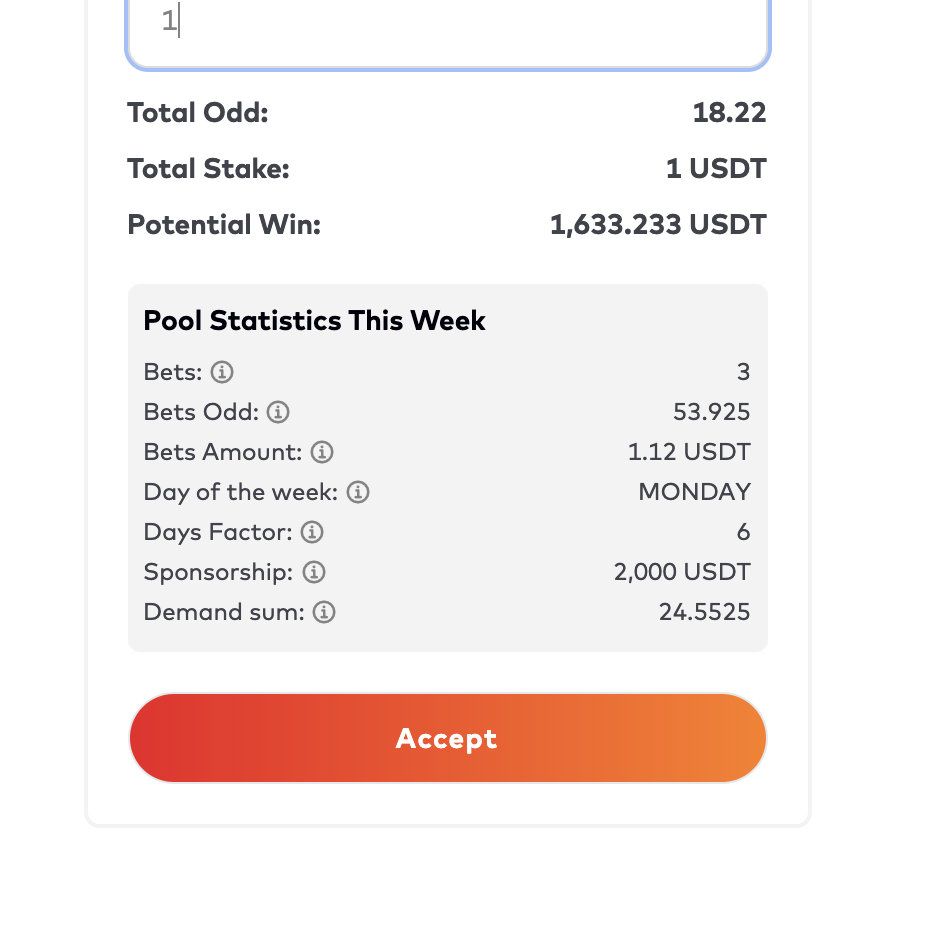Click the Bets Odd value 53.925
This screenshot has width=932, height=936.
(711, 412)
